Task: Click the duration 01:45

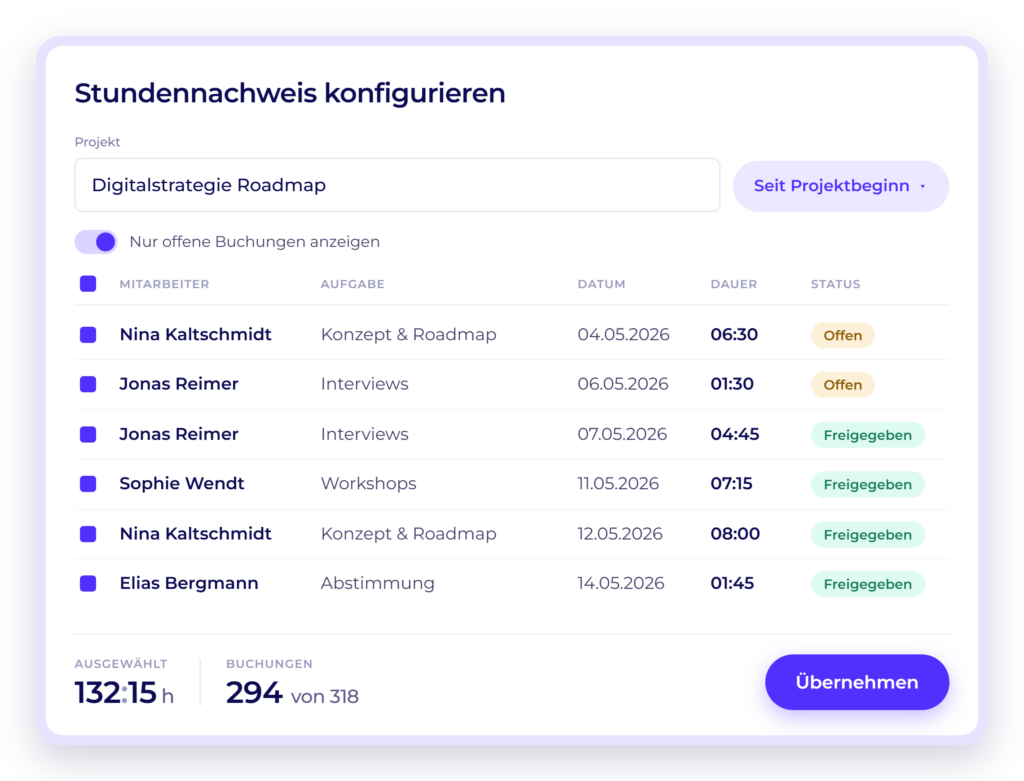Action: coord(732,583)
